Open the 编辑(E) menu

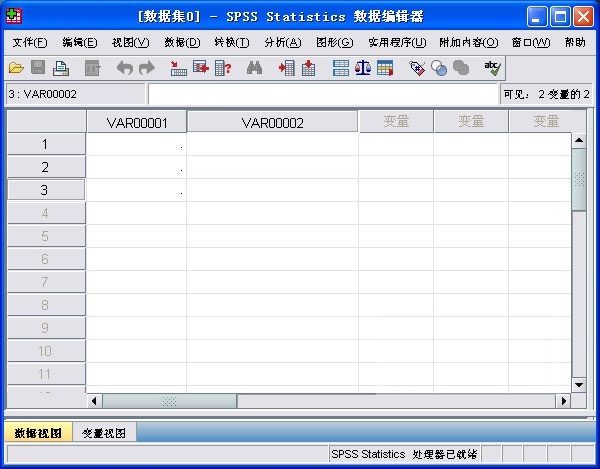(80, 42)
